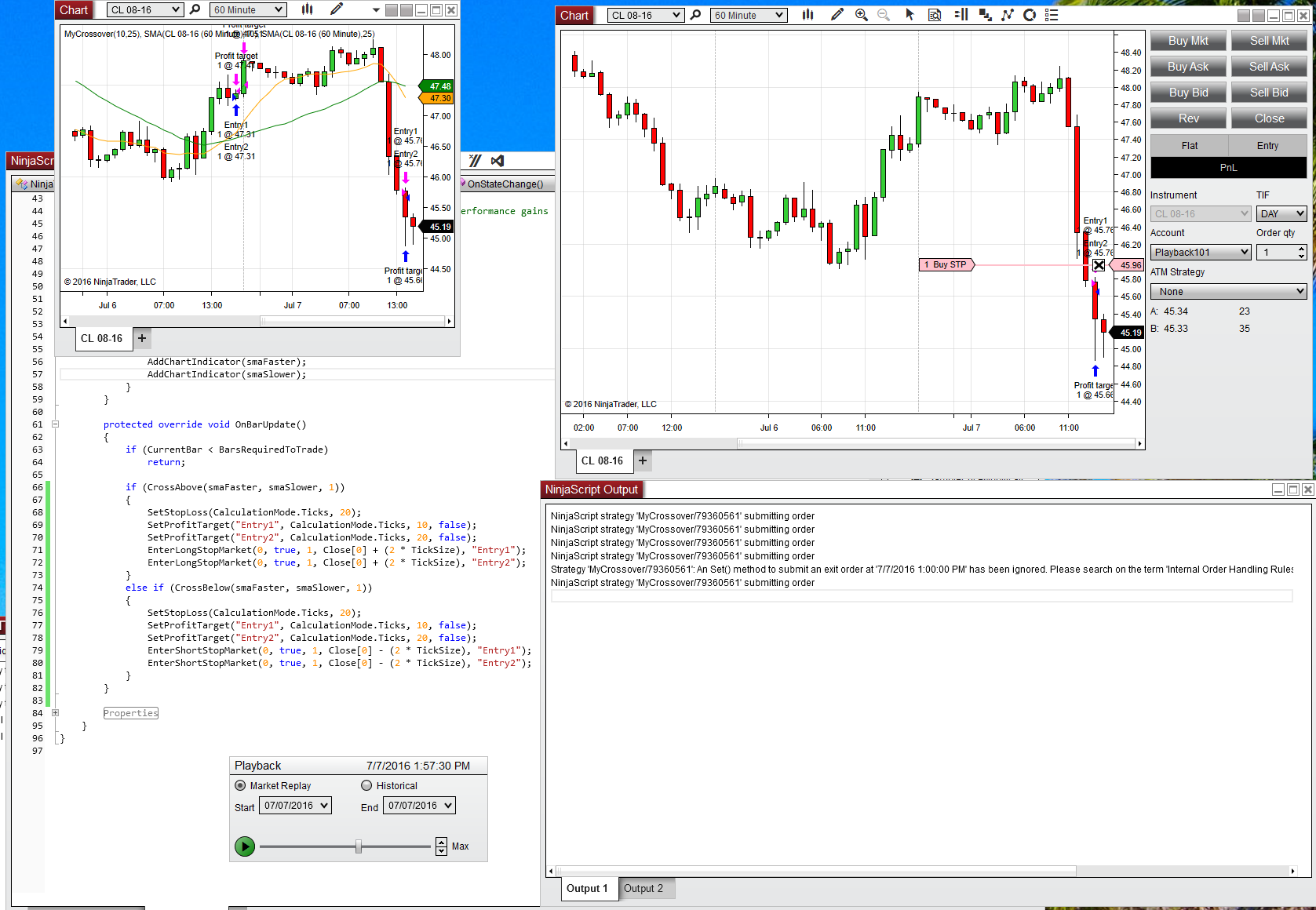1316x910 pixels.
Task: Open the chart objects icon in right chart
Action: point(986,15)
